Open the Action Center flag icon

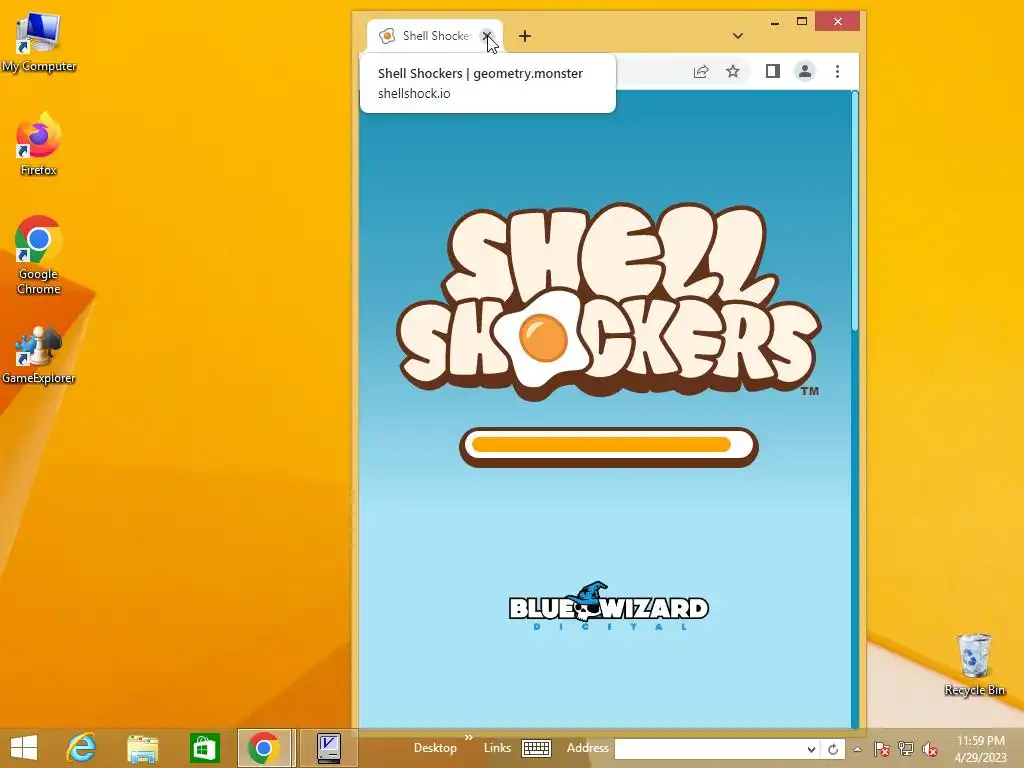pos(882,749)
